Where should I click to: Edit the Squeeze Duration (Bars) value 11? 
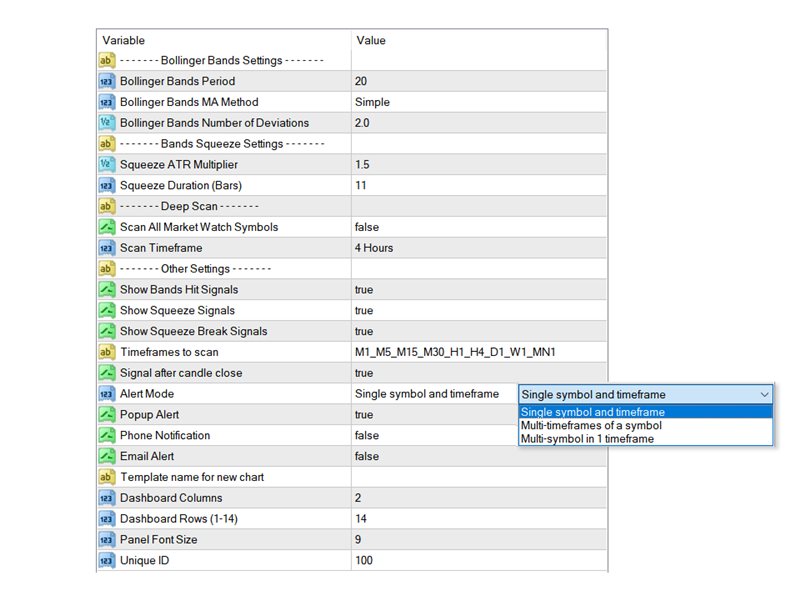361,185
